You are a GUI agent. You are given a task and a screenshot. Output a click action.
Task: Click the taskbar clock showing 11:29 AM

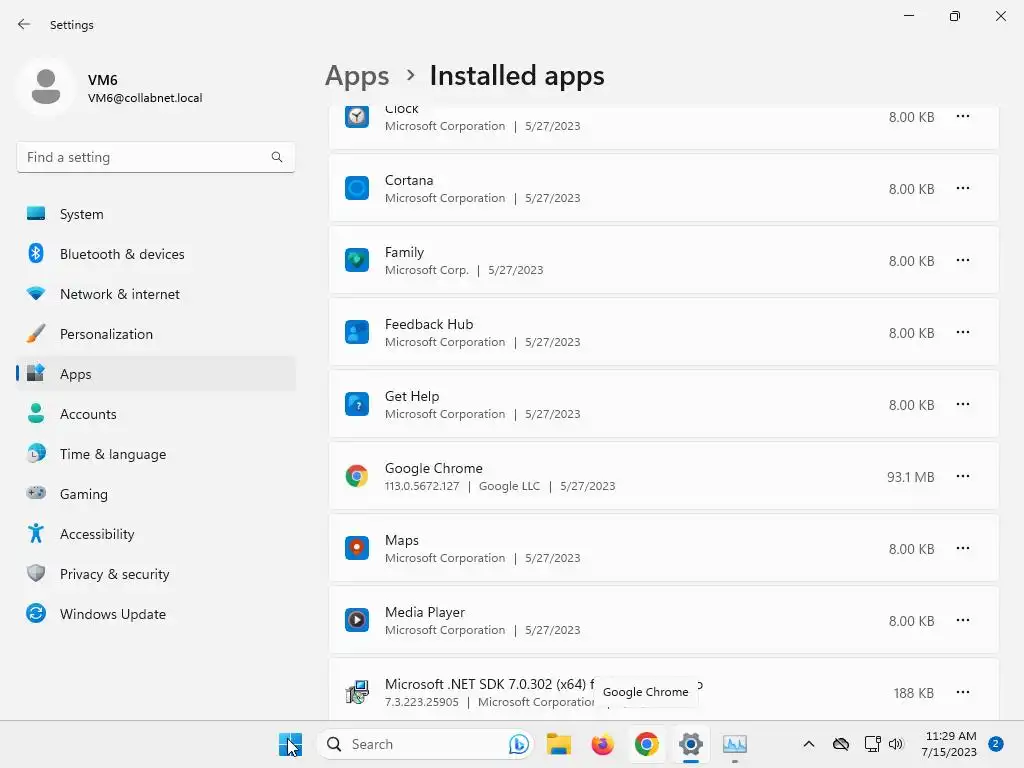tap(949, 744)
